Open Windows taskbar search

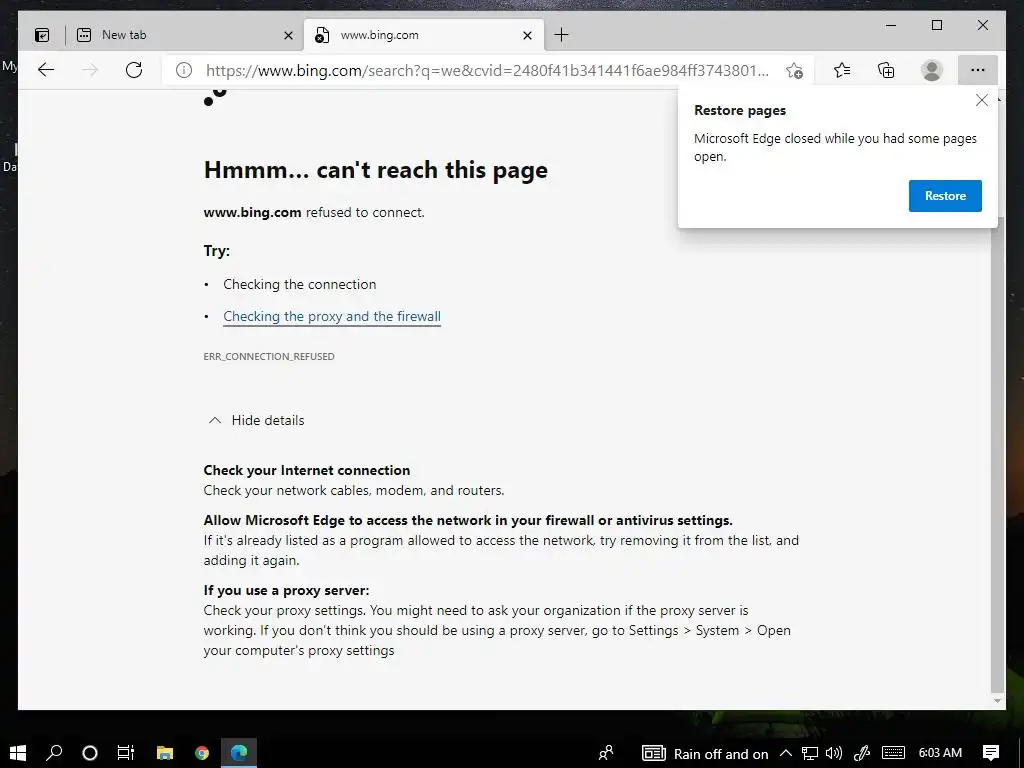[54, 753]
